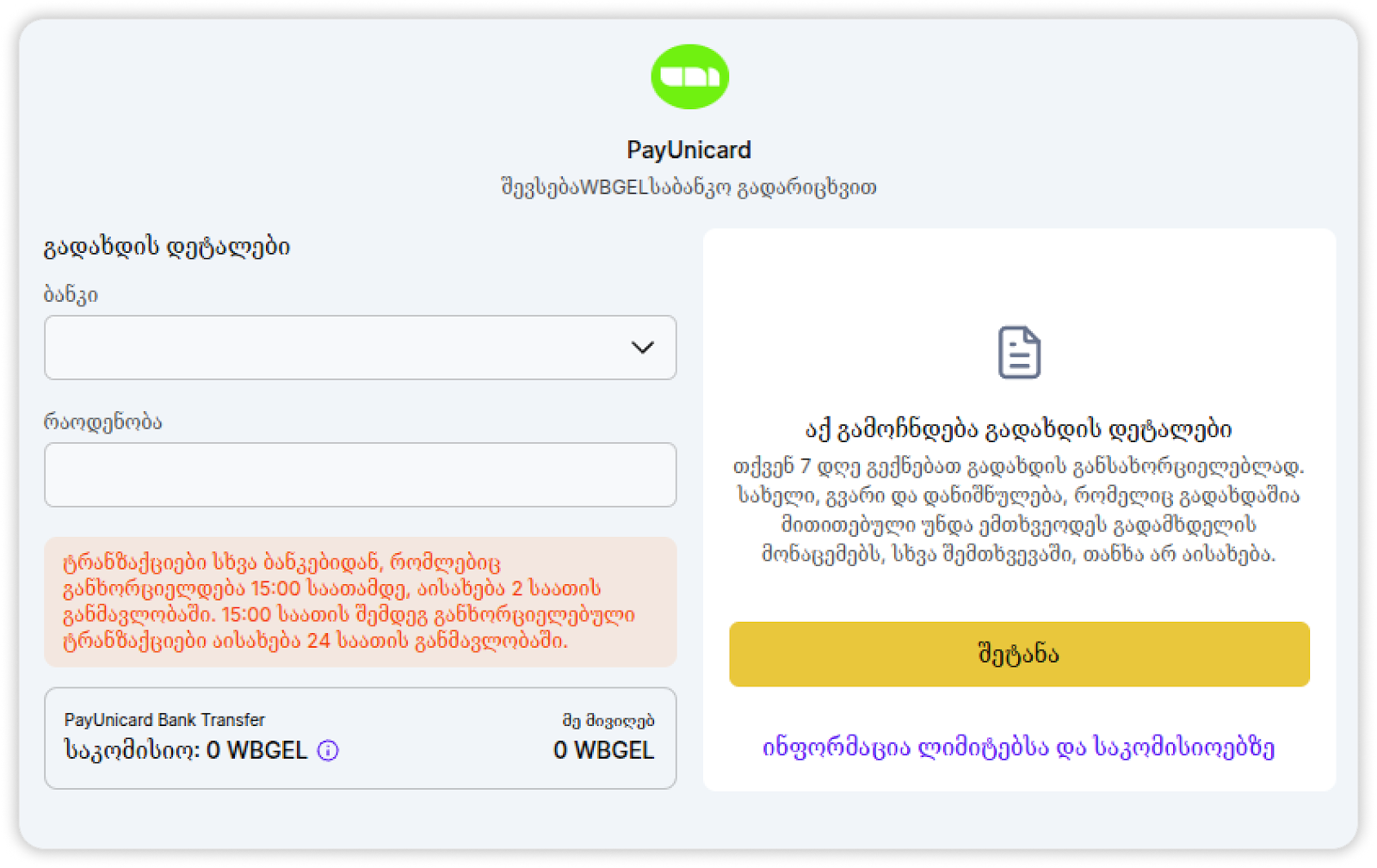
Task: Click the შევსება WBGEL subtitle under the PayUnicard title
Action: (x=688, y=188)
